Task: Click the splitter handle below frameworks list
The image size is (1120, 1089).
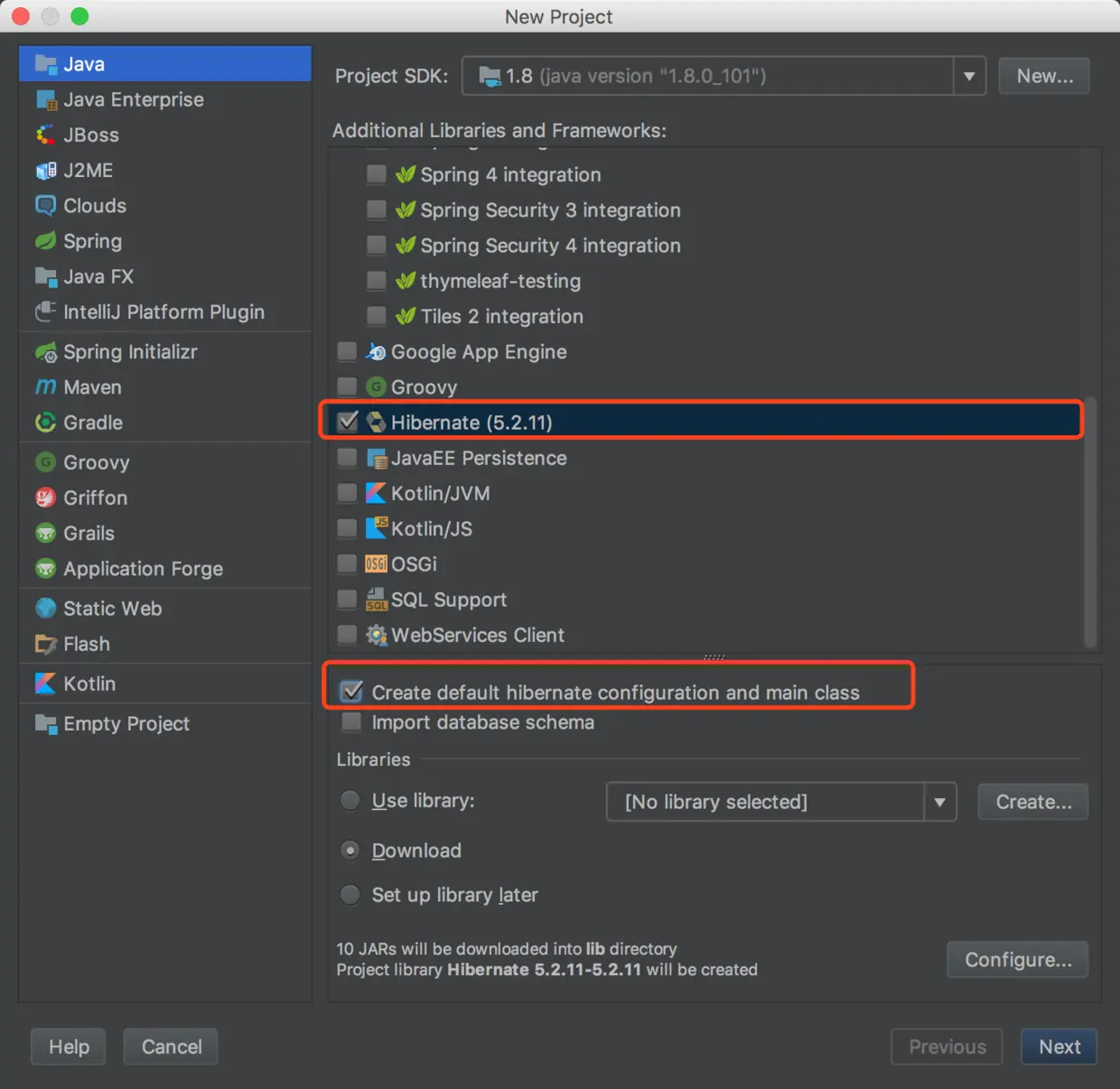Action: click(x=714, y=657)
